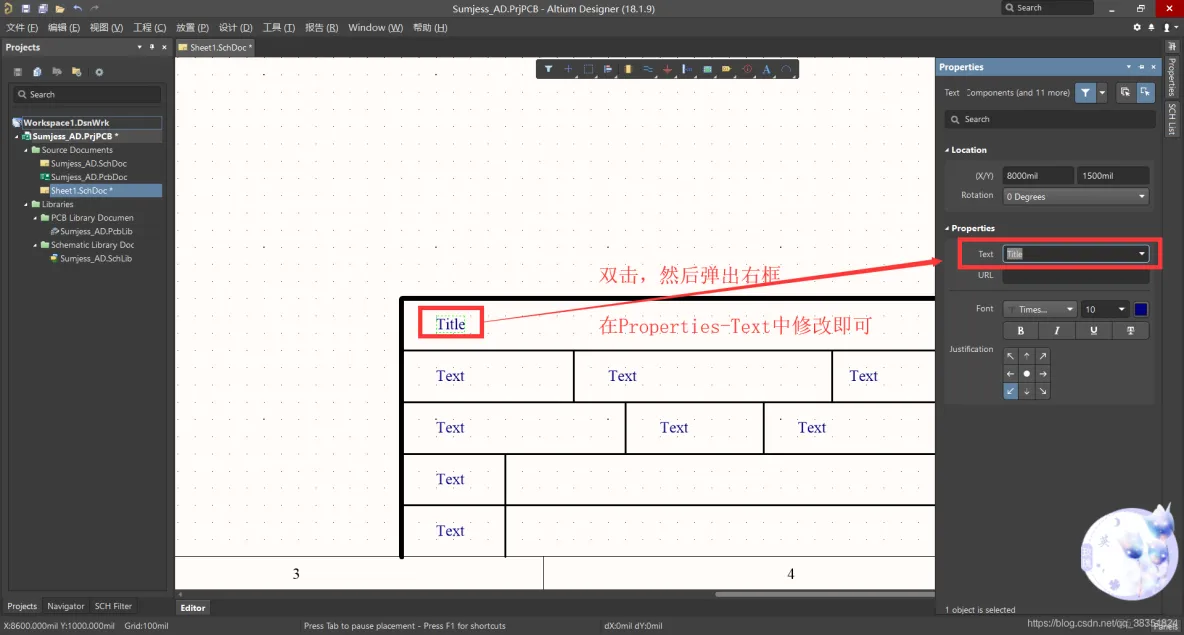Choose the dashed rectangle selection tool

tap(588, 69)
